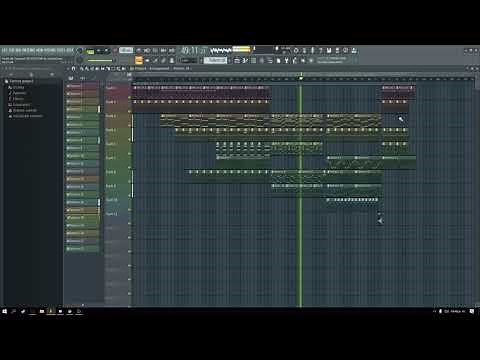
Task: Open the Generators folder in browser
Action: point(21,104)
